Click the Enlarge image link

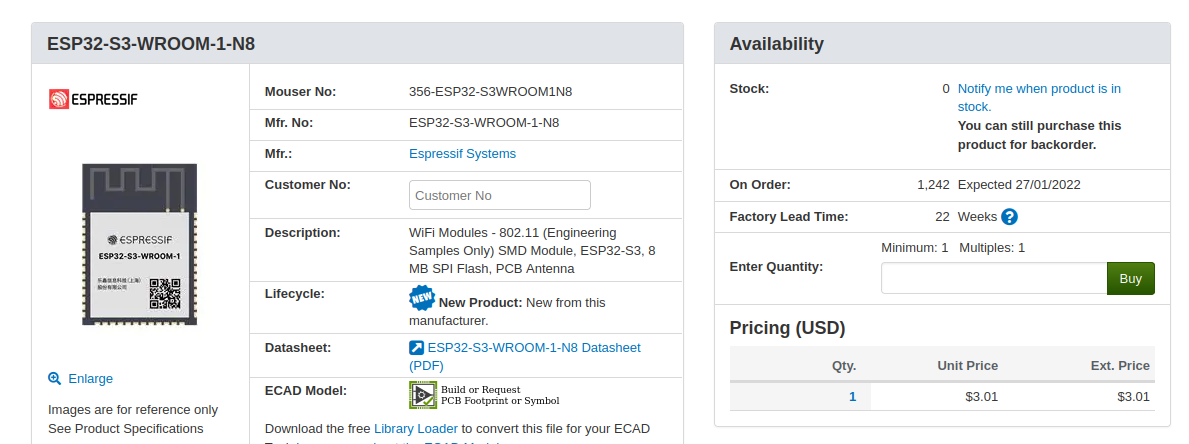(90, 378)
